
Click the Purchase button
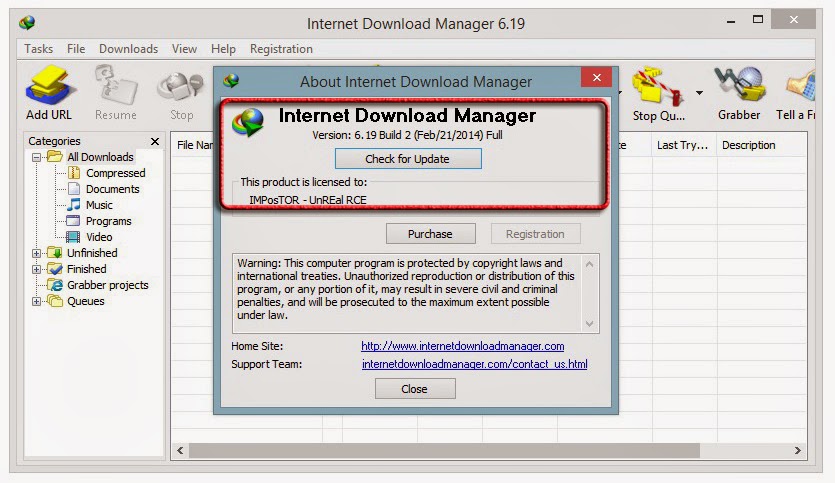(430, 234)
